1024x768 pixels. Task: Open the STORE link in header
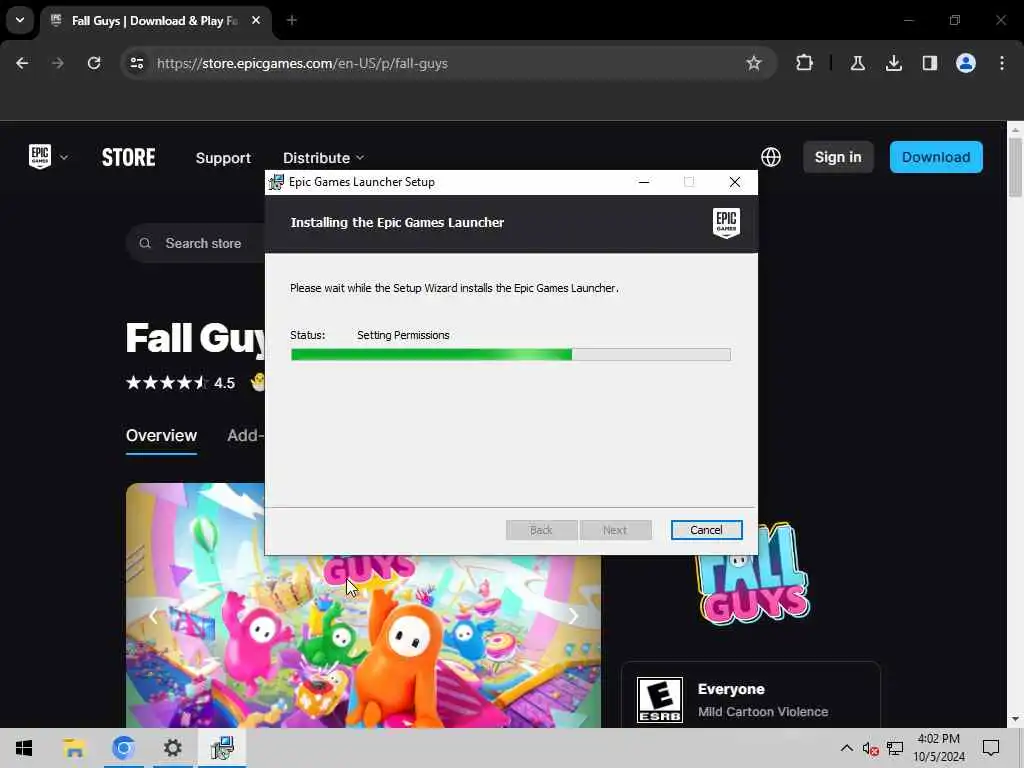(x=129, y=157)
